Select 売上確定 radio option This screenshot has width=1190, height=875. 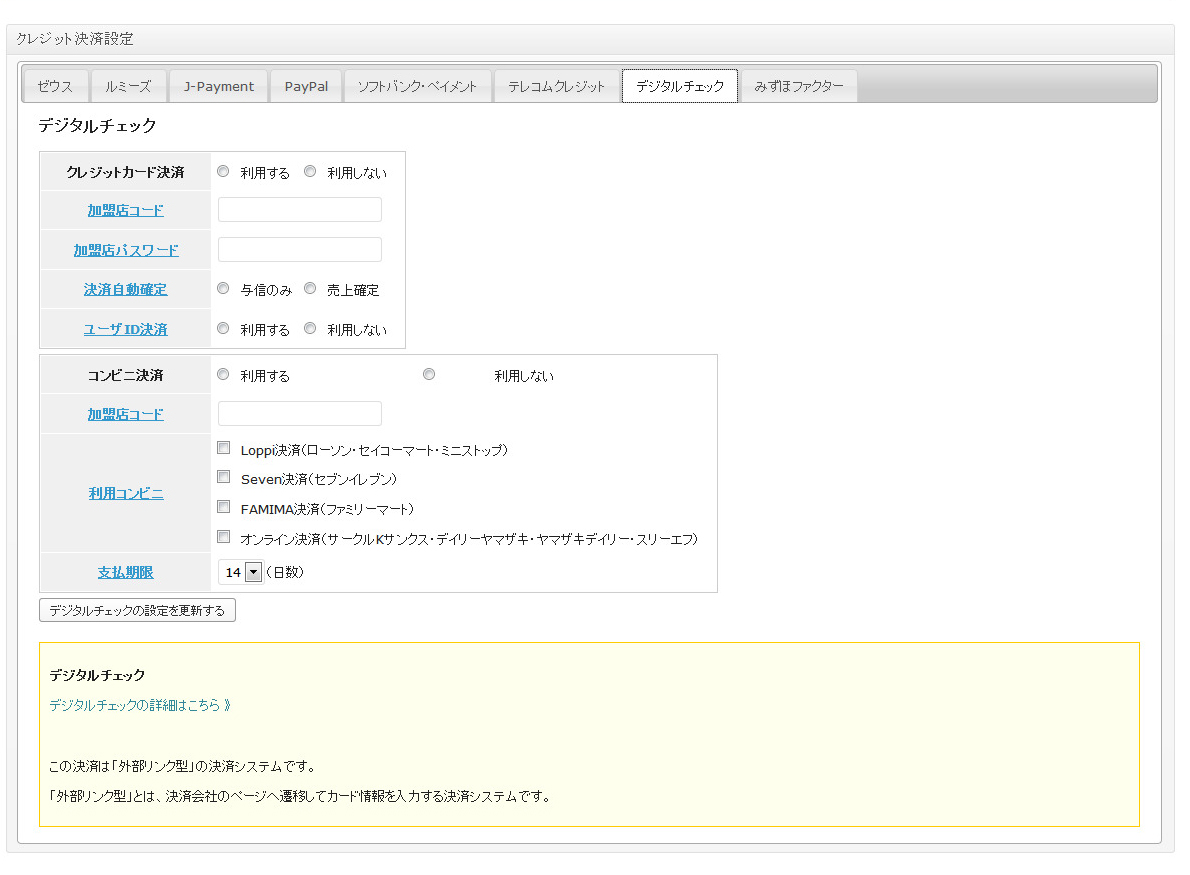tap(310, 289)
